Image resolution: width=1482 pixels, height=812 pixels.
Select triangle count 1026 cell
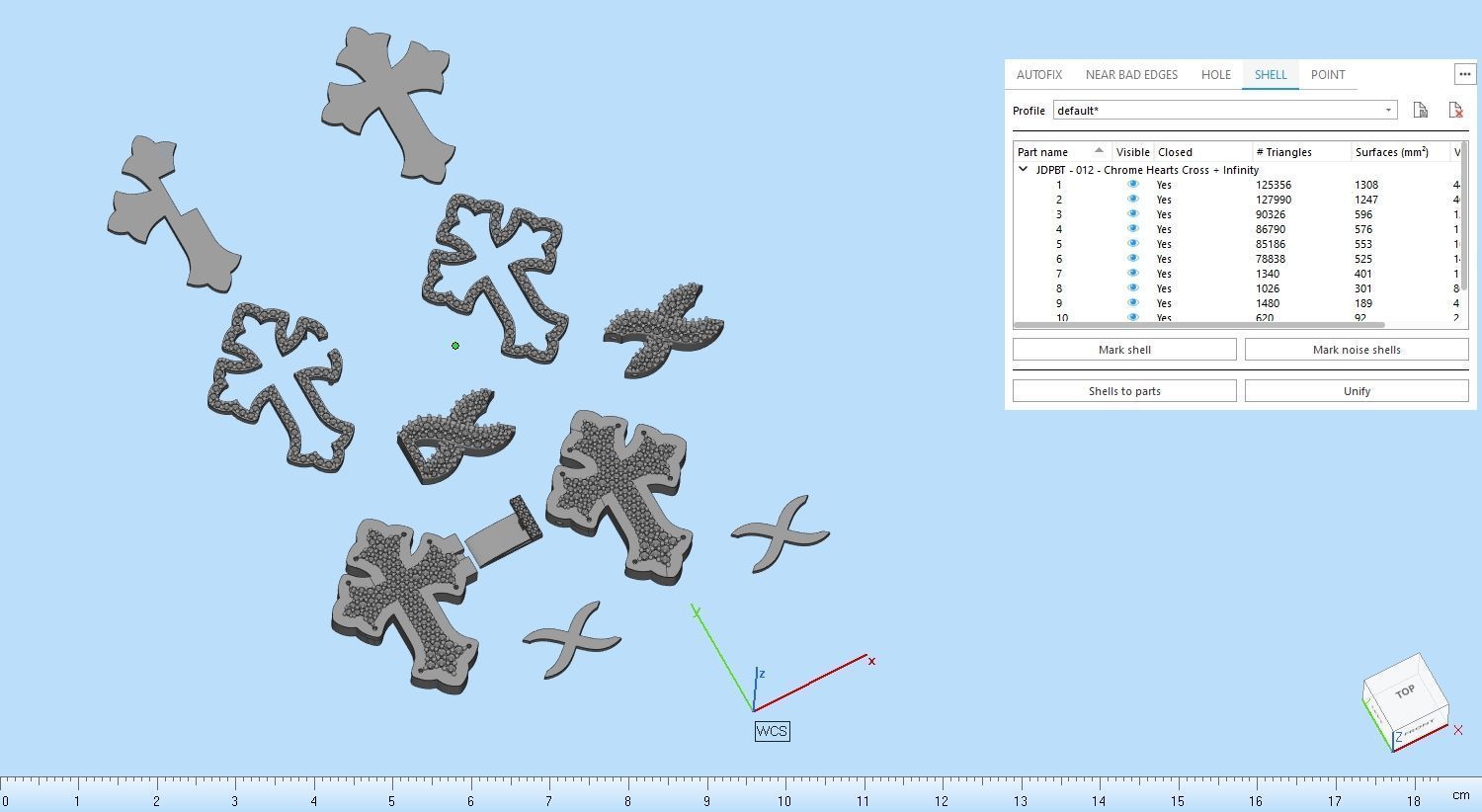click(x=1268, y=288)
